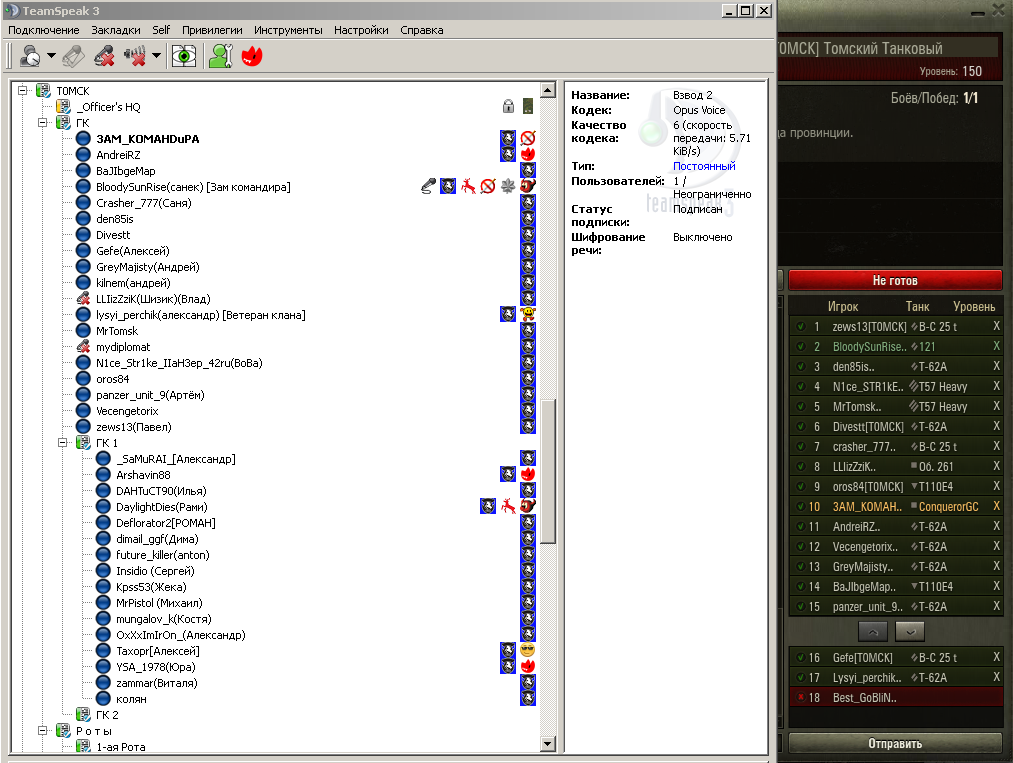Open the contacts manager icon
This screenshot has height=763, width=1013.
coord(220,56)
